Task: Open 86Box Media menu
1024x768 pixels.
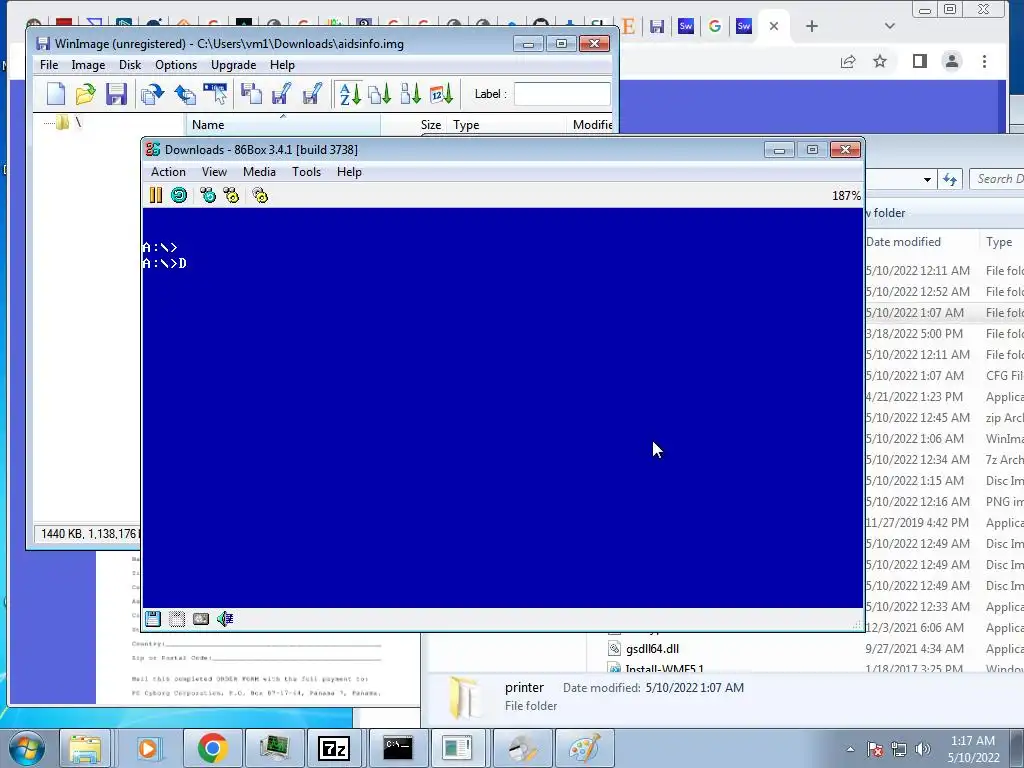Action: pos(259,172)
